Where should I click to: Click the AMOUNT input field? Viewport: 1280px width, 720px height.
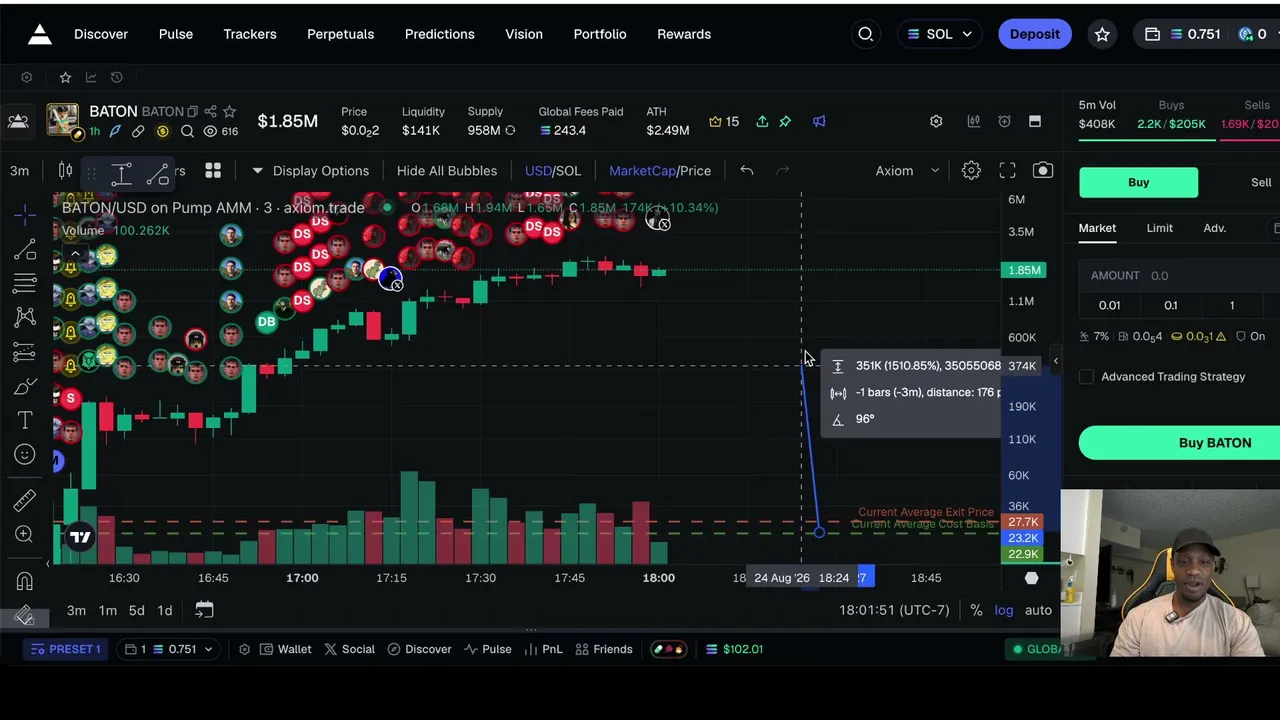point(1180,275)
